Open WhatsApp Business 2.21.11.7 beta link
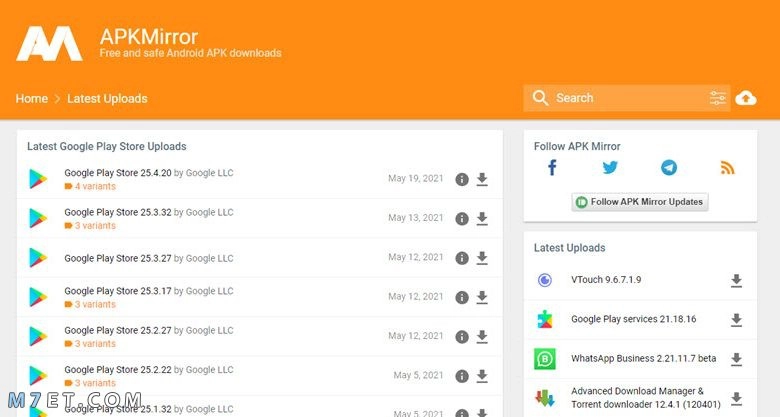Image resolution: width=780 pixels, height=417 pixels. point(644,358)
